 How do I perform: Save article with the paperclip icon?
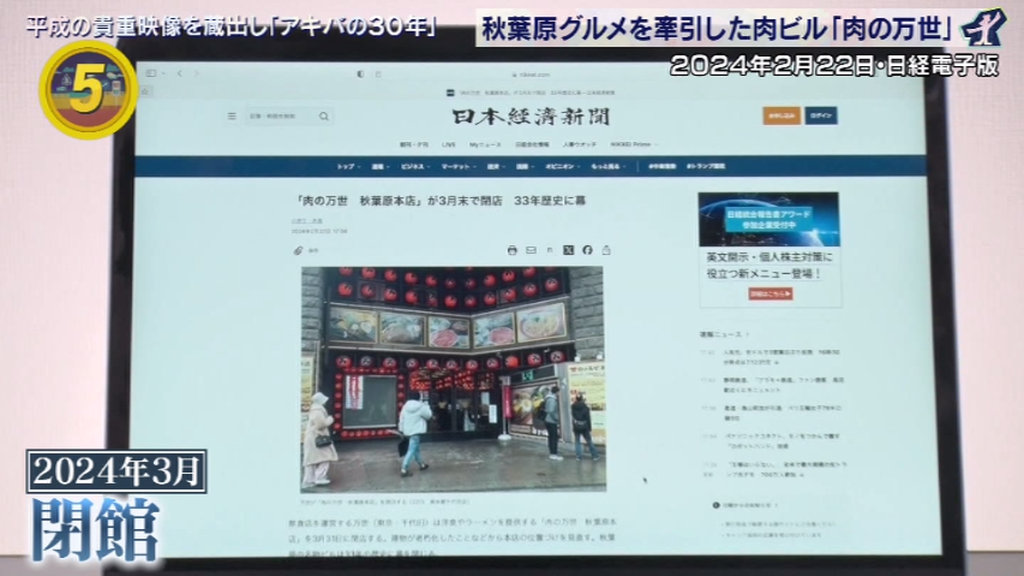298,250
